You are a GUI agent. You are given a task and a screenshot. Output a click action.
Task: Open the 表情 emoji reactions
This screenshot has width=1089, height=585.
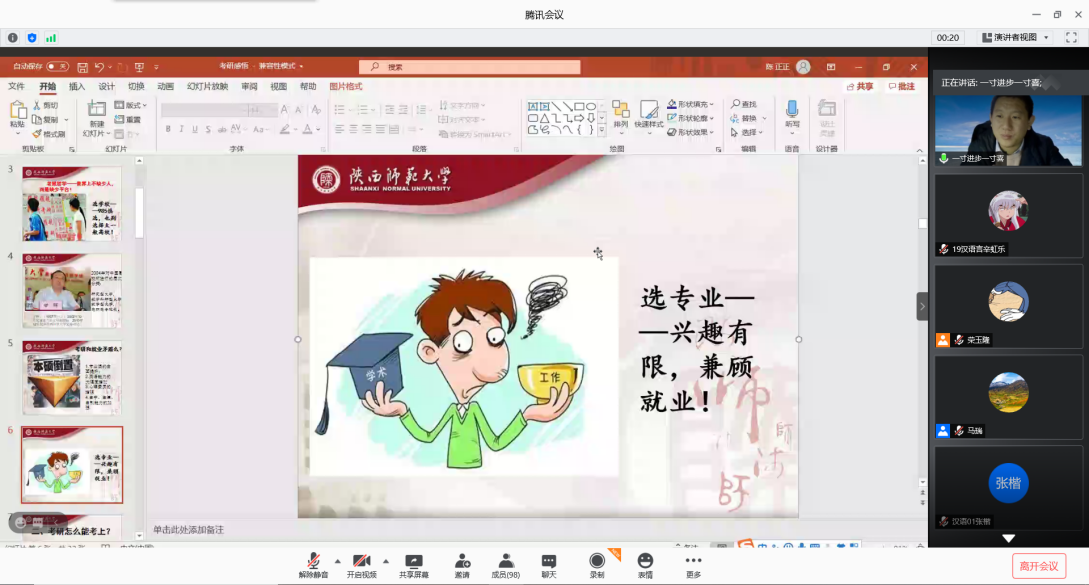(645, 563)
